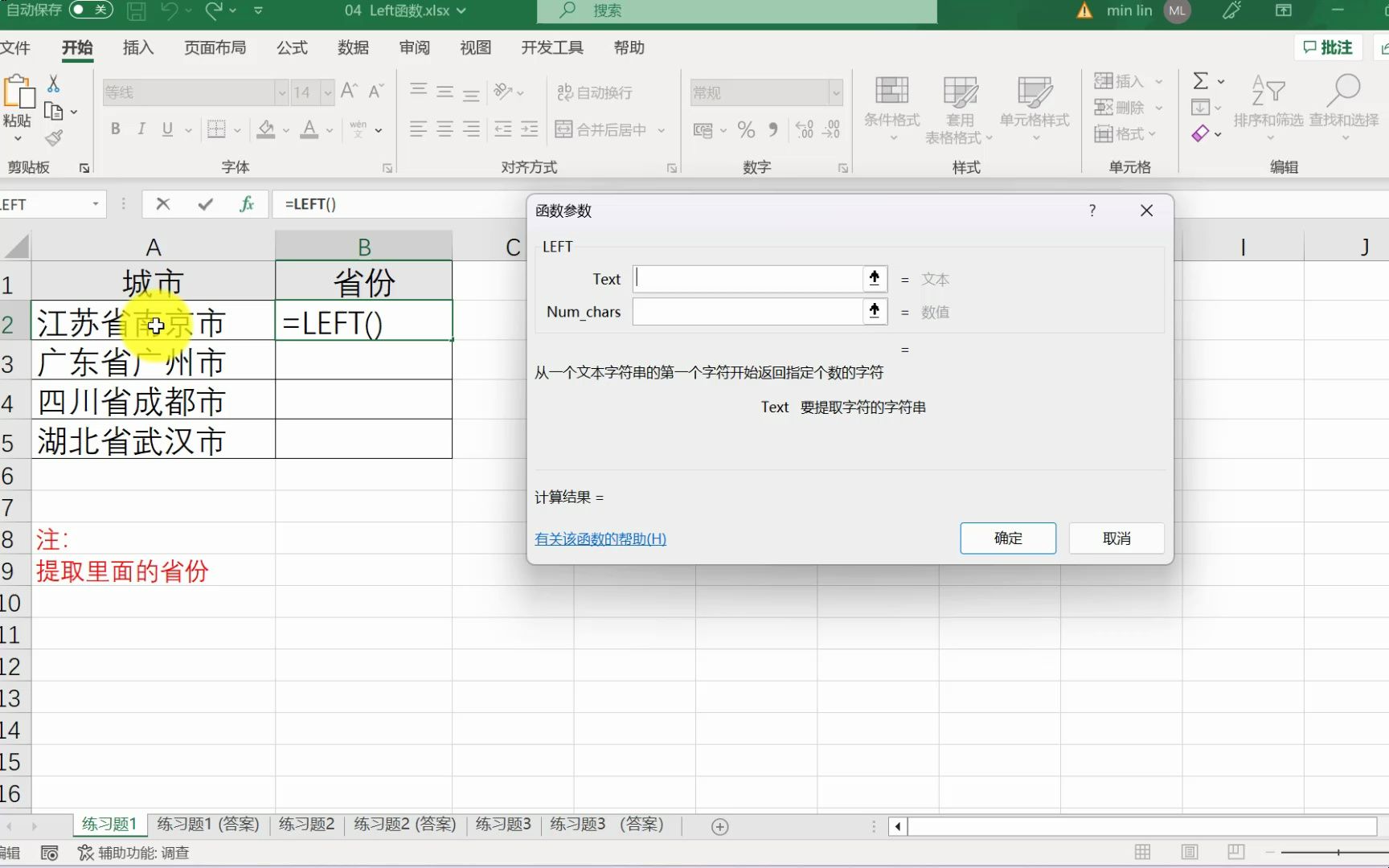Open the 文件 File tab
The width and height of the screenshot is (1389, 868).
pos(15,48)
